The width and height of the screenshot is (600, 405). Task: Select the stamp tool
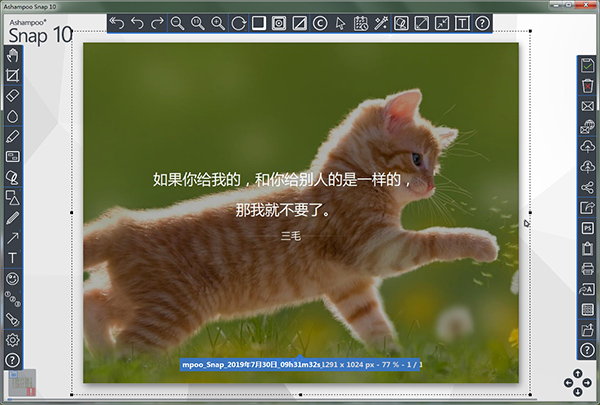coord(13,177)
